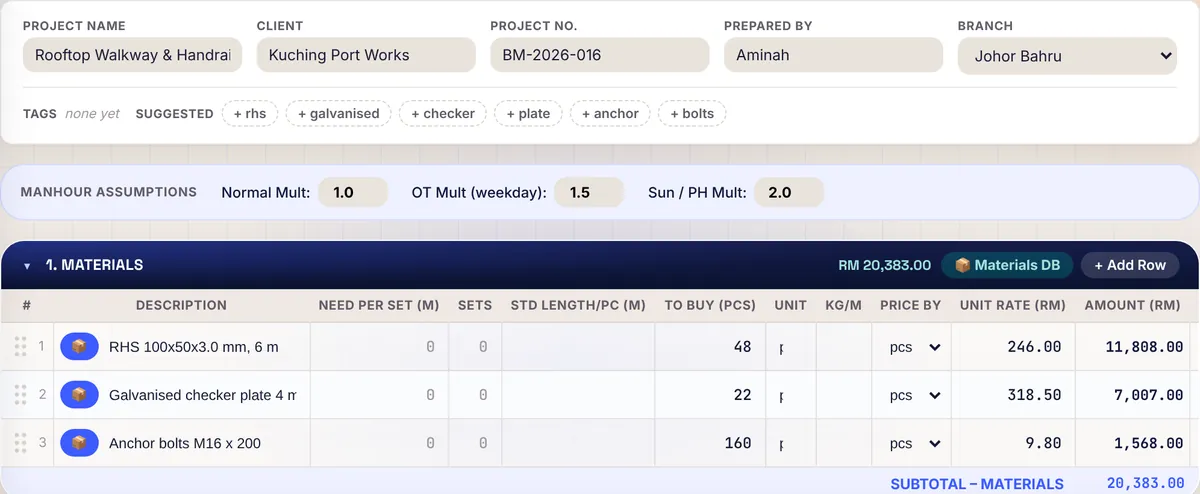1200x494 pixels.
Task: Click Unit Rate field showing 9.80
Action: coord(1013,443)
